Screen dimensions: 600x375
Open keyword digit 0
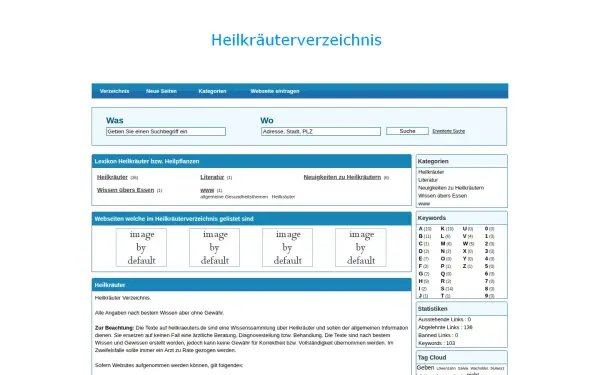(487, 228)
